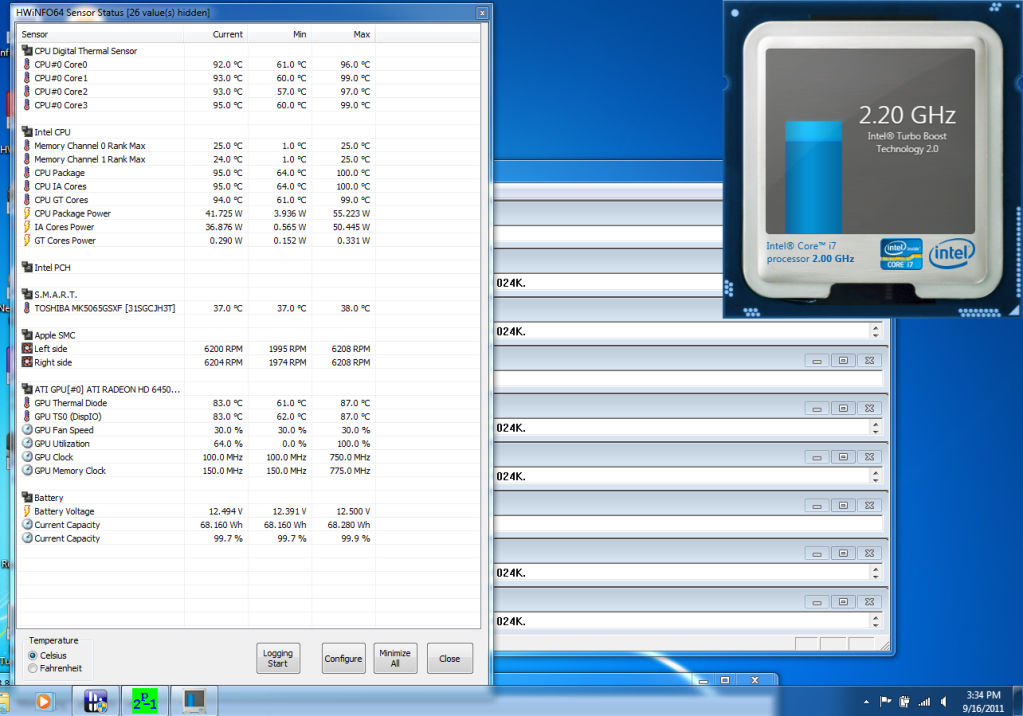This screenshot has width=1023, height=716.
Task: Click the S.M.A.R.T. group icon
Action: 27,294
